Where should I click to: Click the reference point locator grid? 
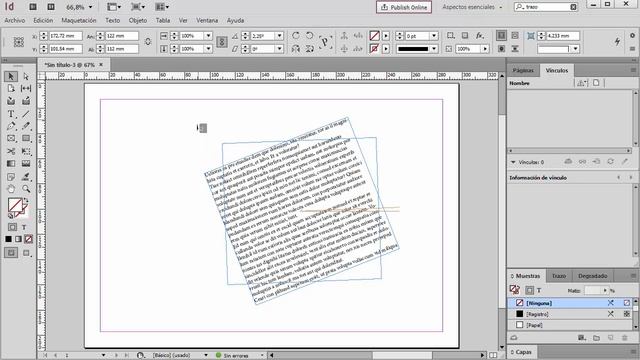[x=18, y=42]
